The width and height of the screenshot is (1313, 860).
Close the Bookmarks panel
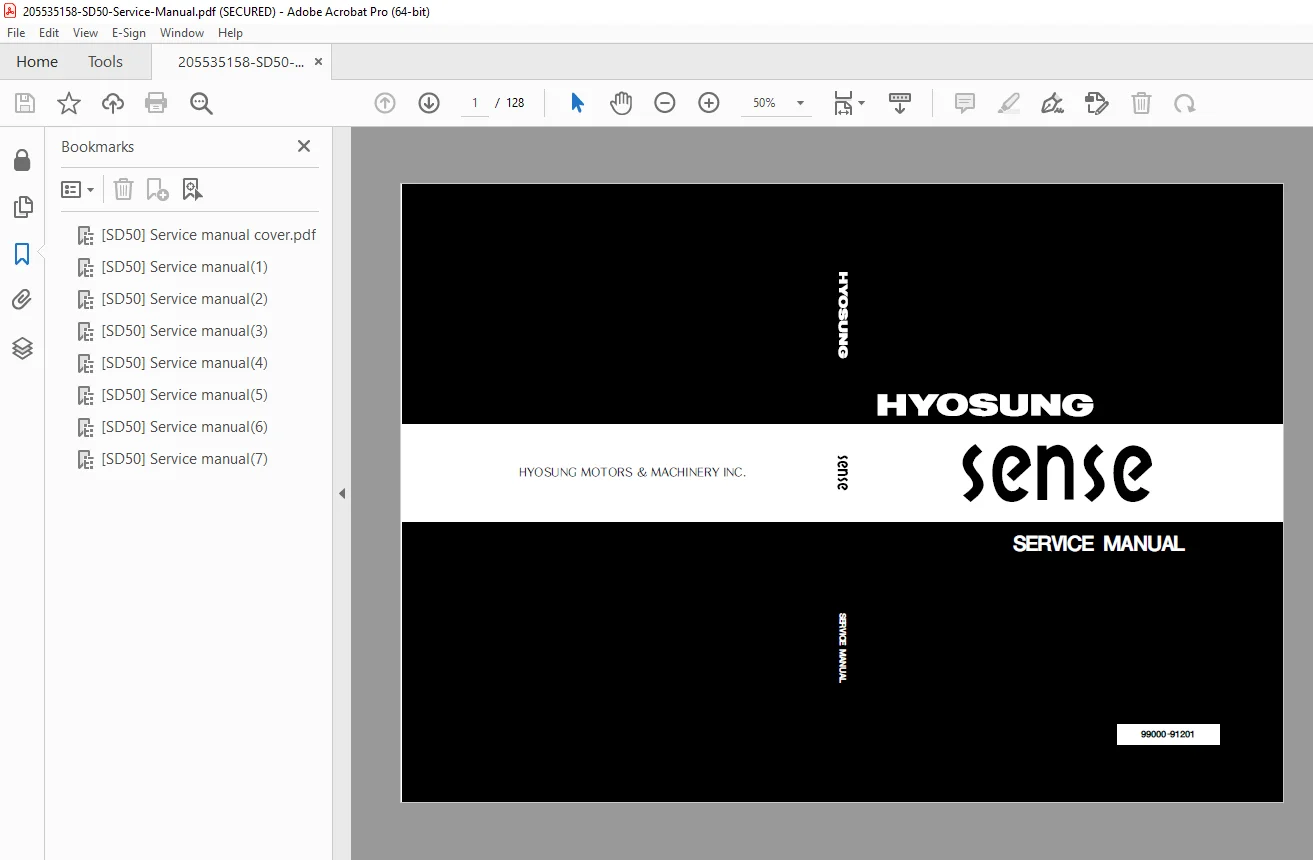click(304, 146)
